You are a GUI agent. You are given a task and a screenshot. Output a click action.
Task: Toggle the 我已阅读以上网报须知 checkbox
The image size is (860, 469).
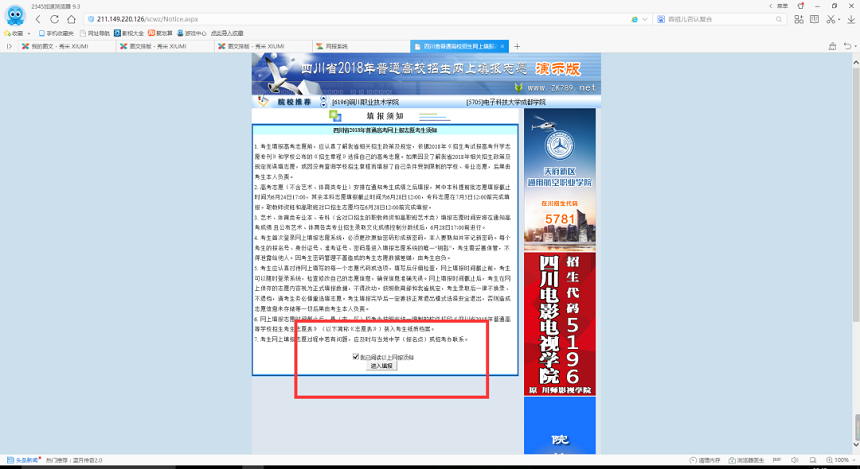pyautogui.click(x=356, y=357)
